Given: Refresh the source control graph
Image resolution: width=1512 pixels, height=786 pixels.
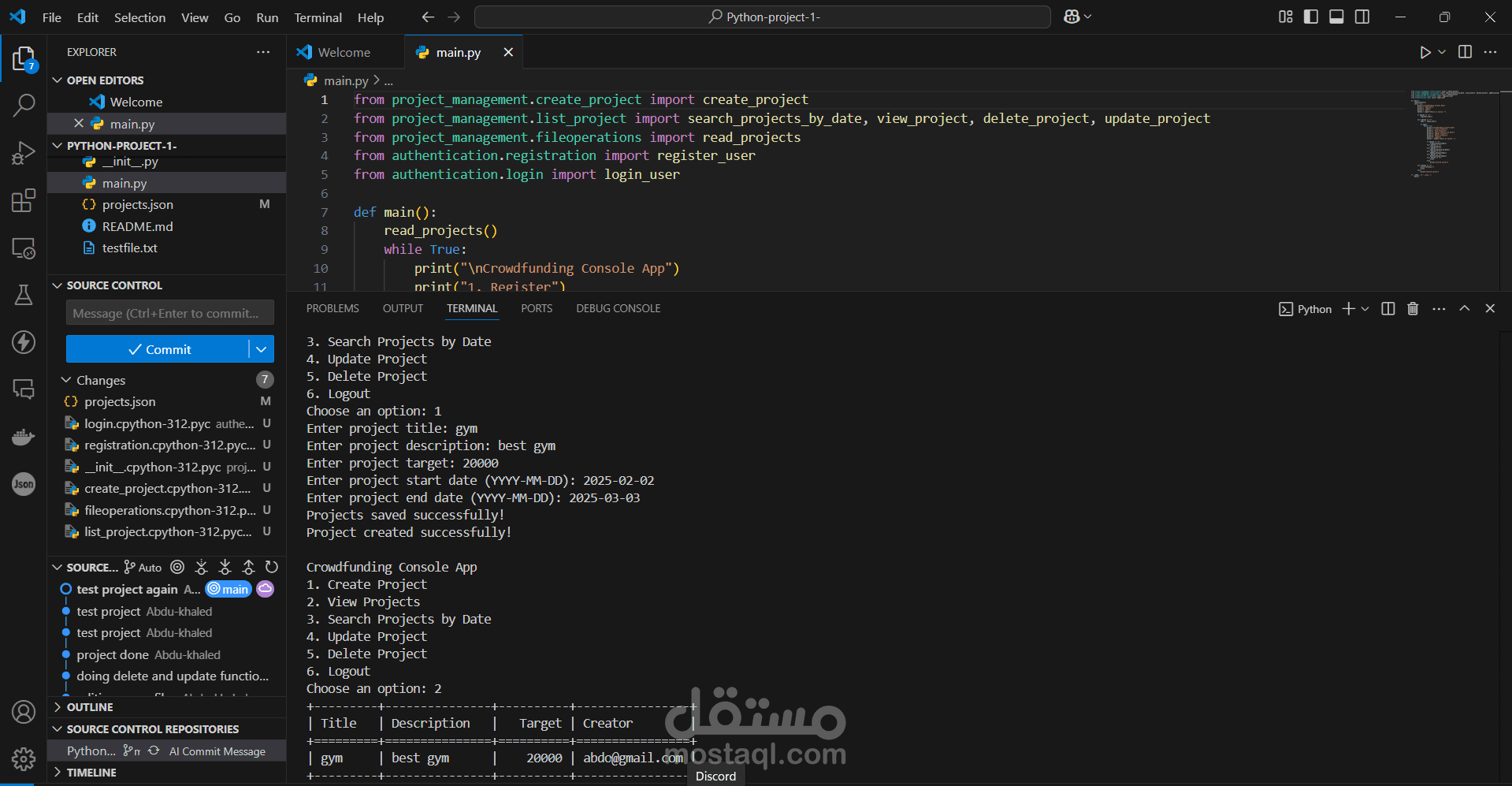Looking at the screenshot, I should coord(272,567).
